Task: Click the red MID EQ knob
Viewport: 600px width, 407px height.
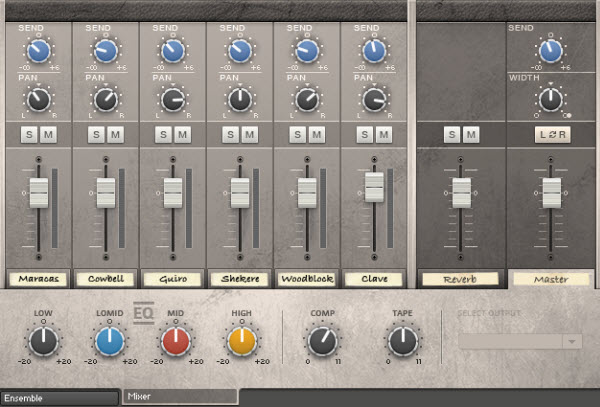Action: click(176, 341)
